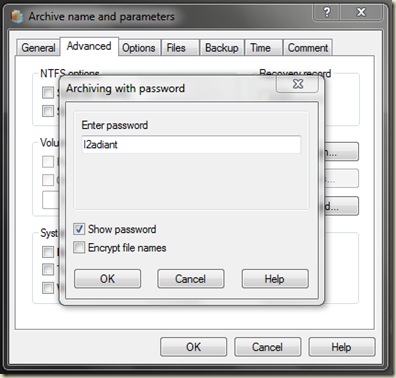Select the Time tab
The image size is (396, 378).
pos(260,48)
